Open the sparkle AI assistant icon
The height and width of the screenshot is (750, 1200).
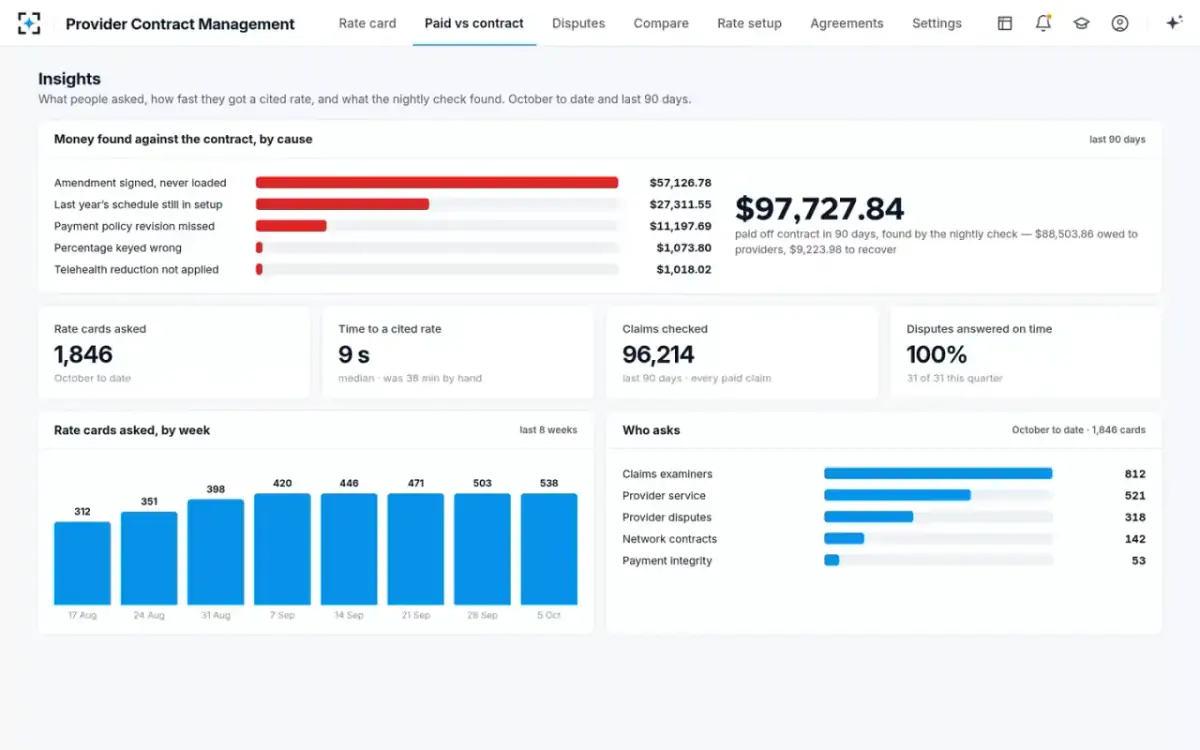pyautogui.click(x=1174, y=23)
